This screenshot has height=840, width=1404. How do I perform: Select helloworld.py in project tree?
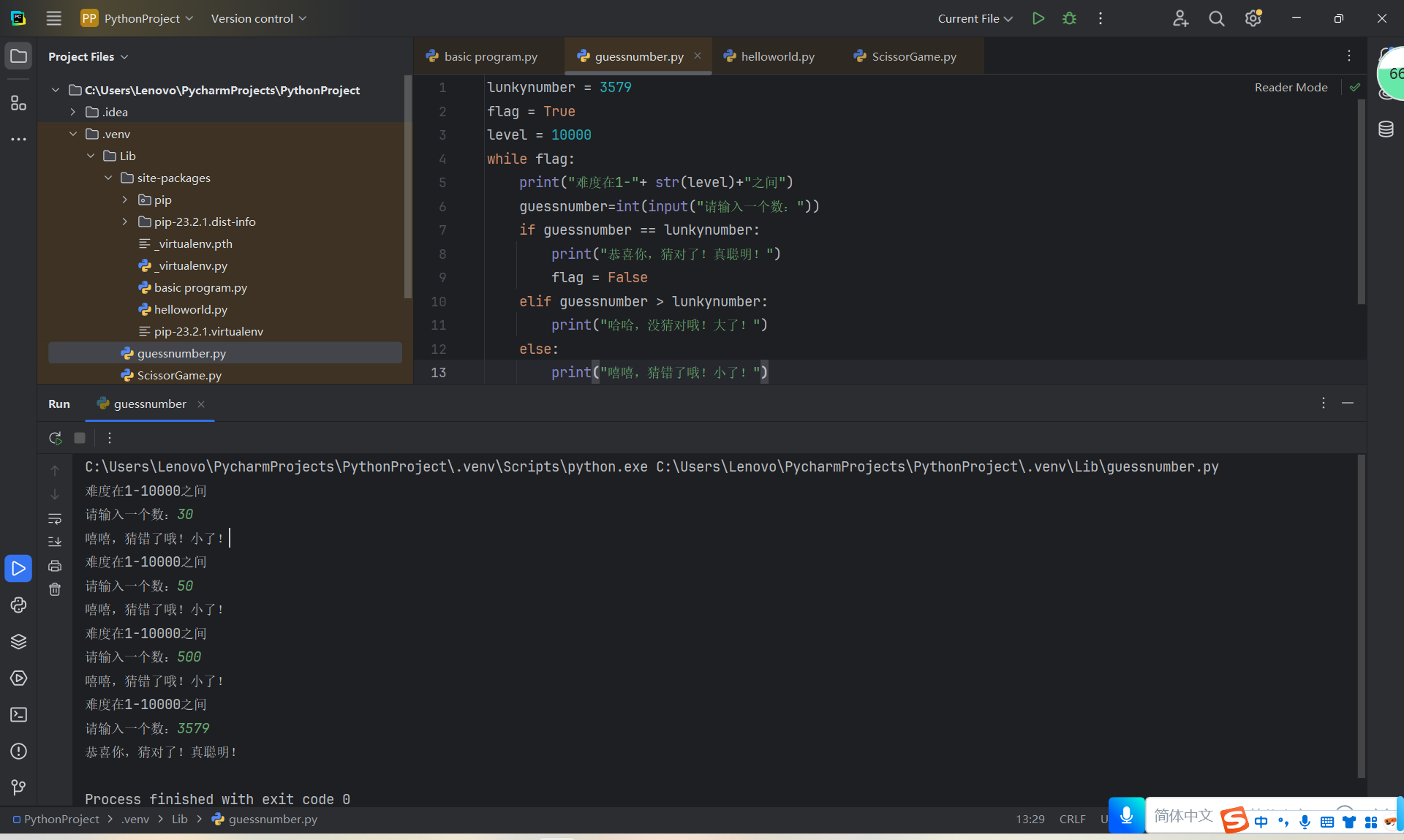190,309
